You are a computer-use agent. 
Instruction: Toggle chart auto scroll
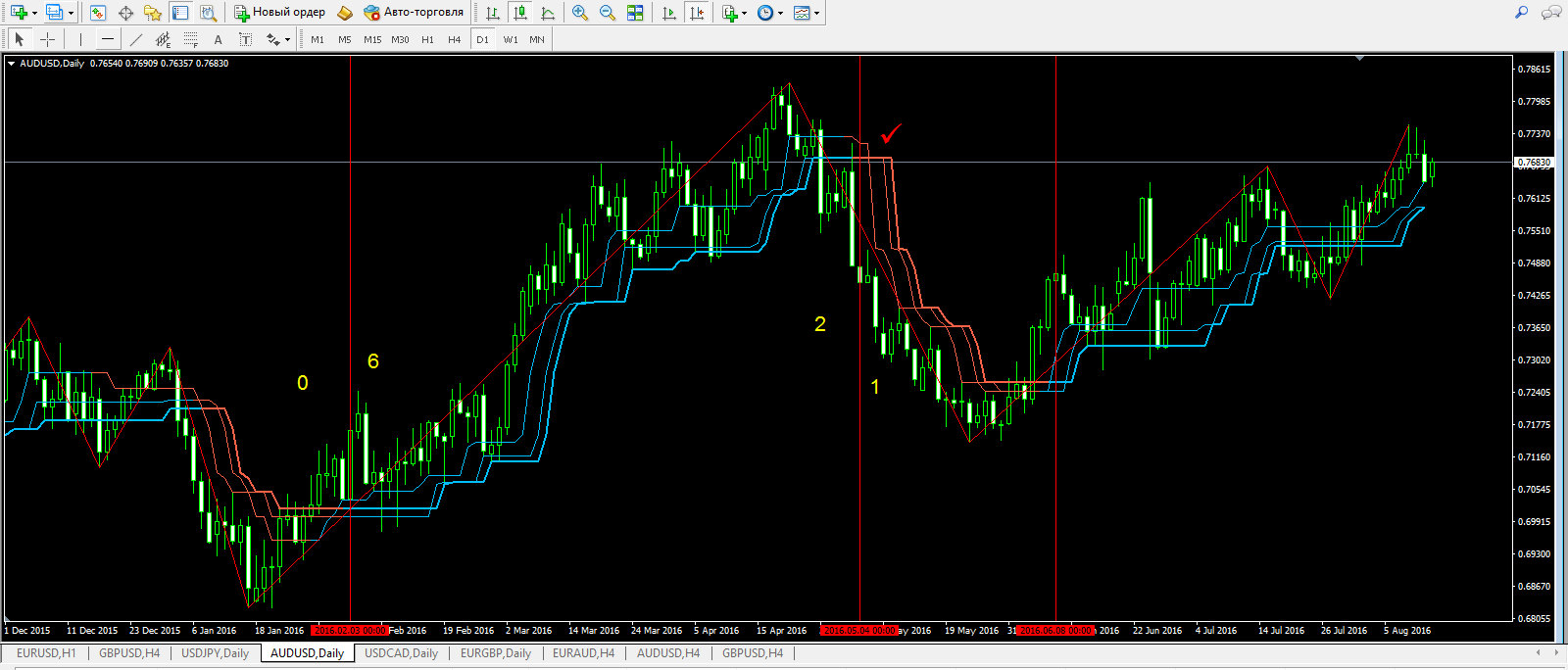point(669,13)
